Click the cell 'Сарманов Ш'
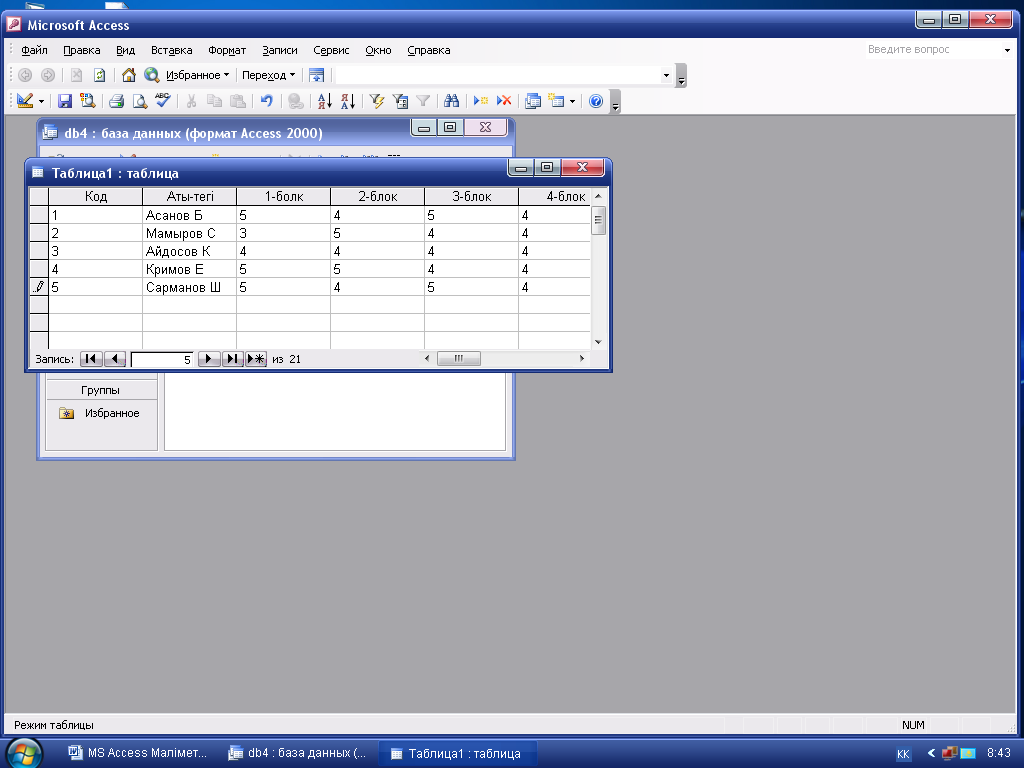 click(x=189, y=287)
